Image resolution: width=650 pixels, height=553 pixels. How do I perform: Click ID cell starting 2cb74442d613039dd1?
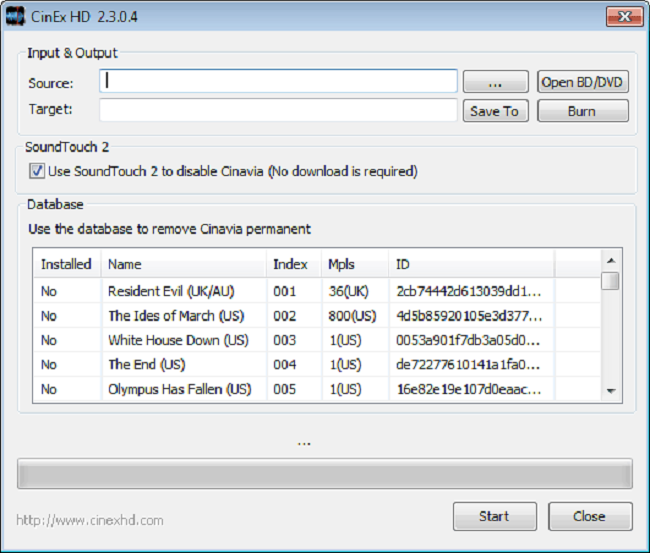[x=469, y=291]
